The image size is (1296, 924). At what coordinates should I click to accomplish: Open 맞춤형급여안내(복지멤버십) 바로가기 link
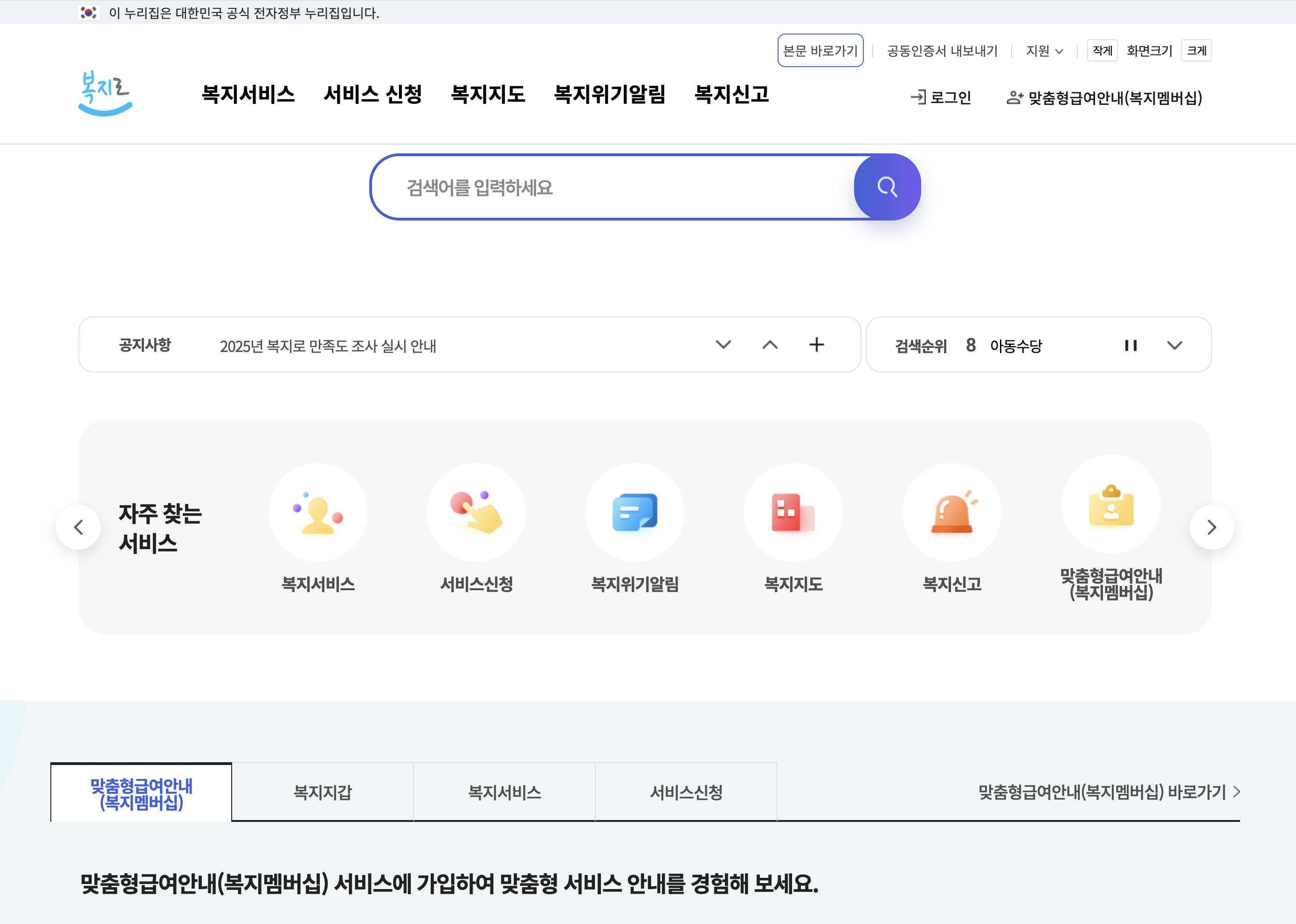coord(1108,792)
